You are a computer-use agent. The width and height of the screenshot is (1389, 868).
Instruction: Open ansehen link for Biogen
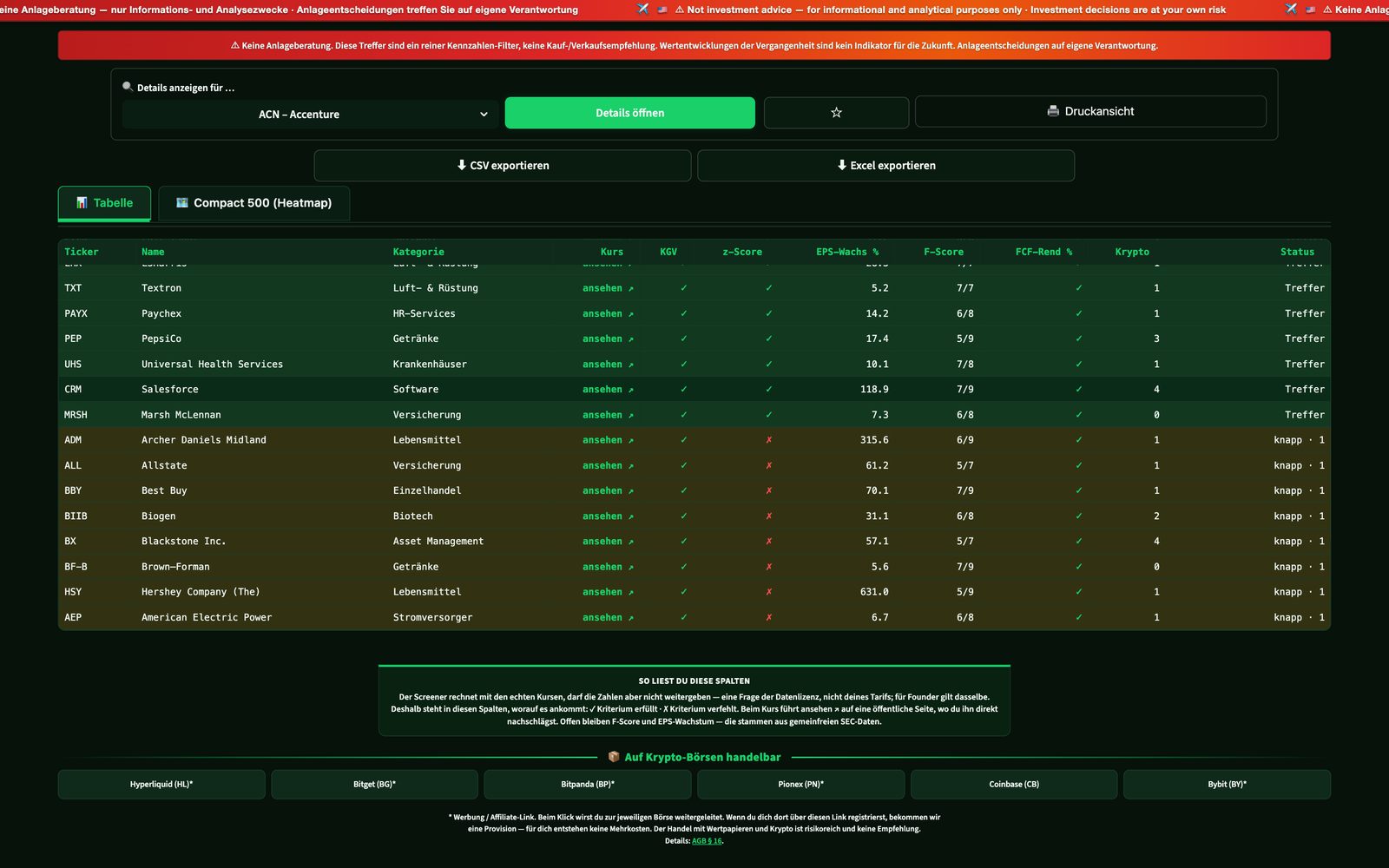point(608,516)
